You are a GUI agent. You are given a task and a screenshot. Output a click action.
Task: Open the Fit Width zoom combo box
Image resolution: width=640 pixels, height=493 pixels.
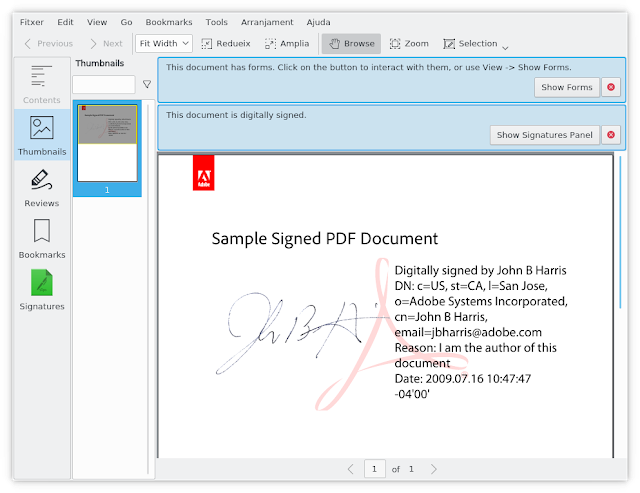click(164, 44)
